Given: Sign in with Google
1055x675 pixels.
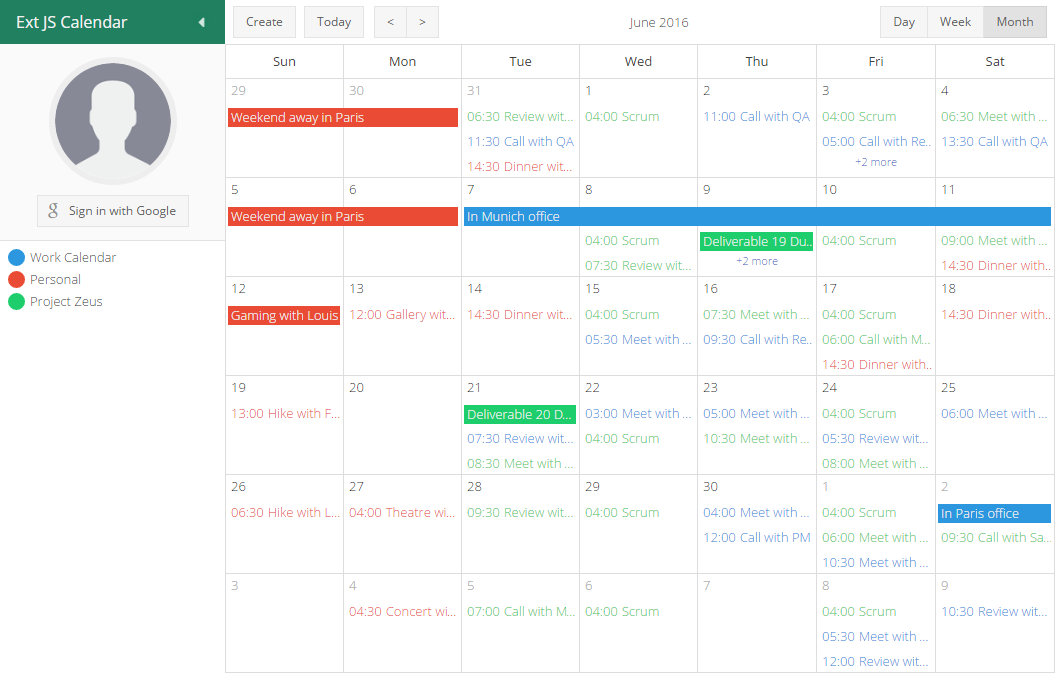Looking at the screenshot, I should click(113, 211).
